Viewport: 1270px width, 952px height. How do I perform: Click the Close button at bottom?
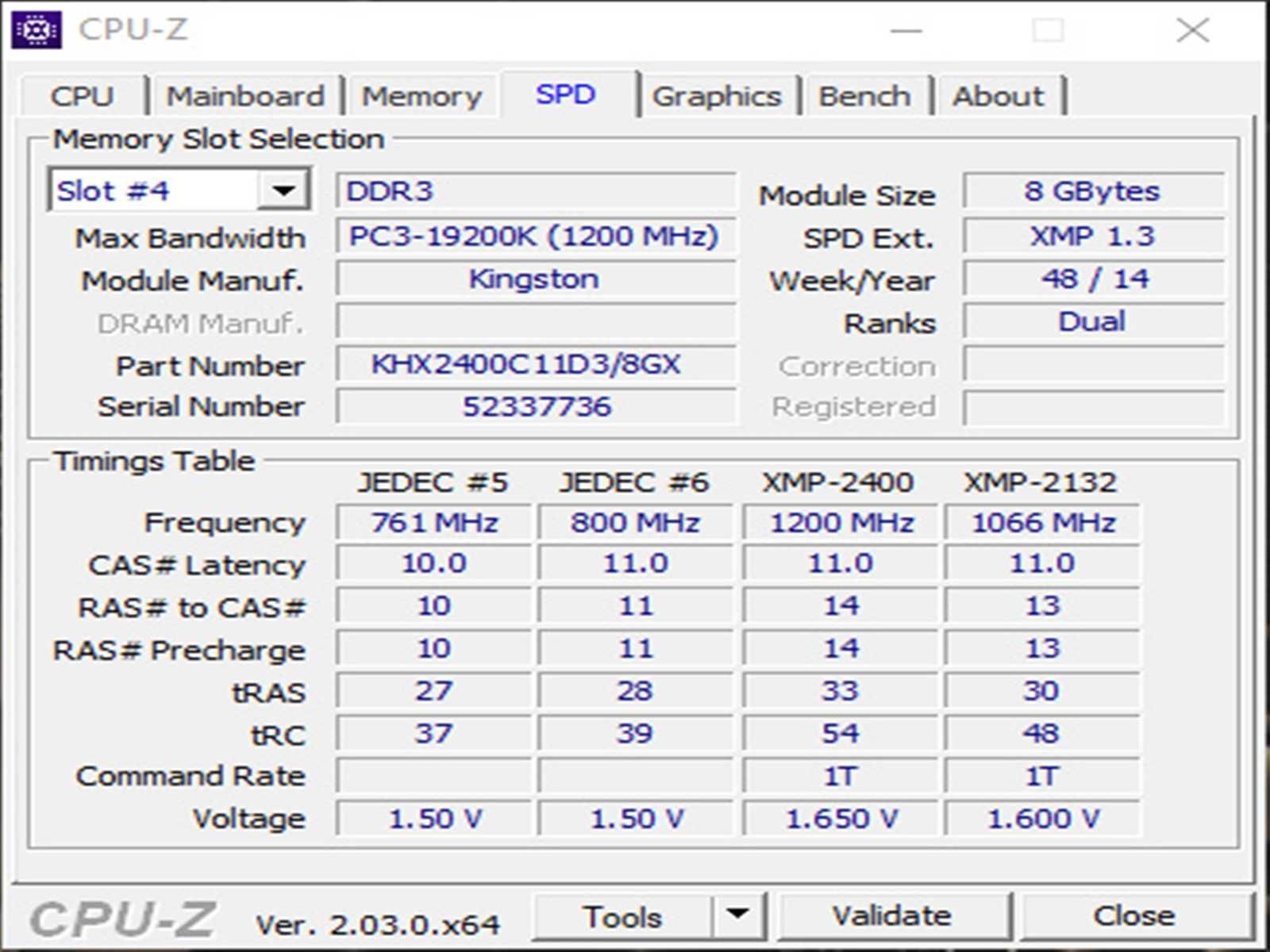(x=1135, y=916)
